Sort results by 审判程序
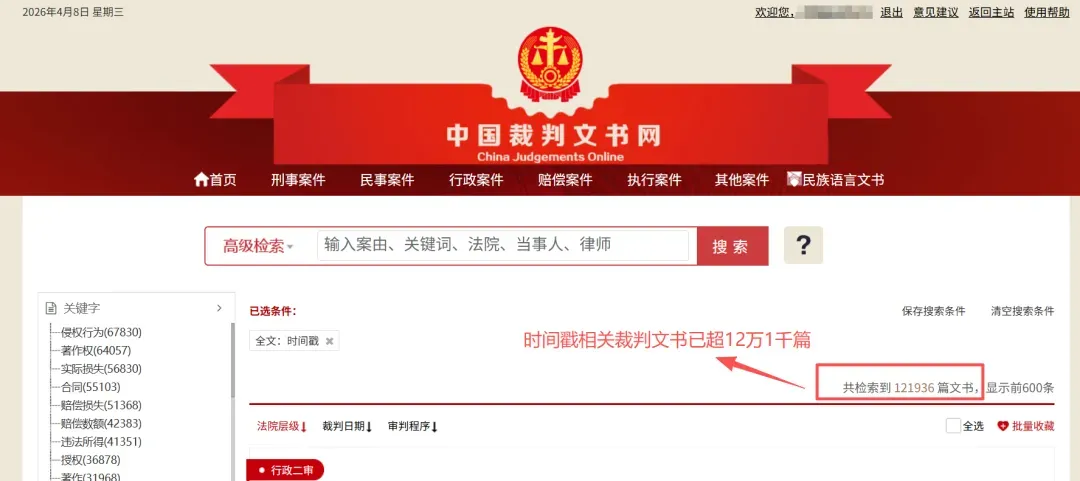1080x481 pixels. click(413, 427)
